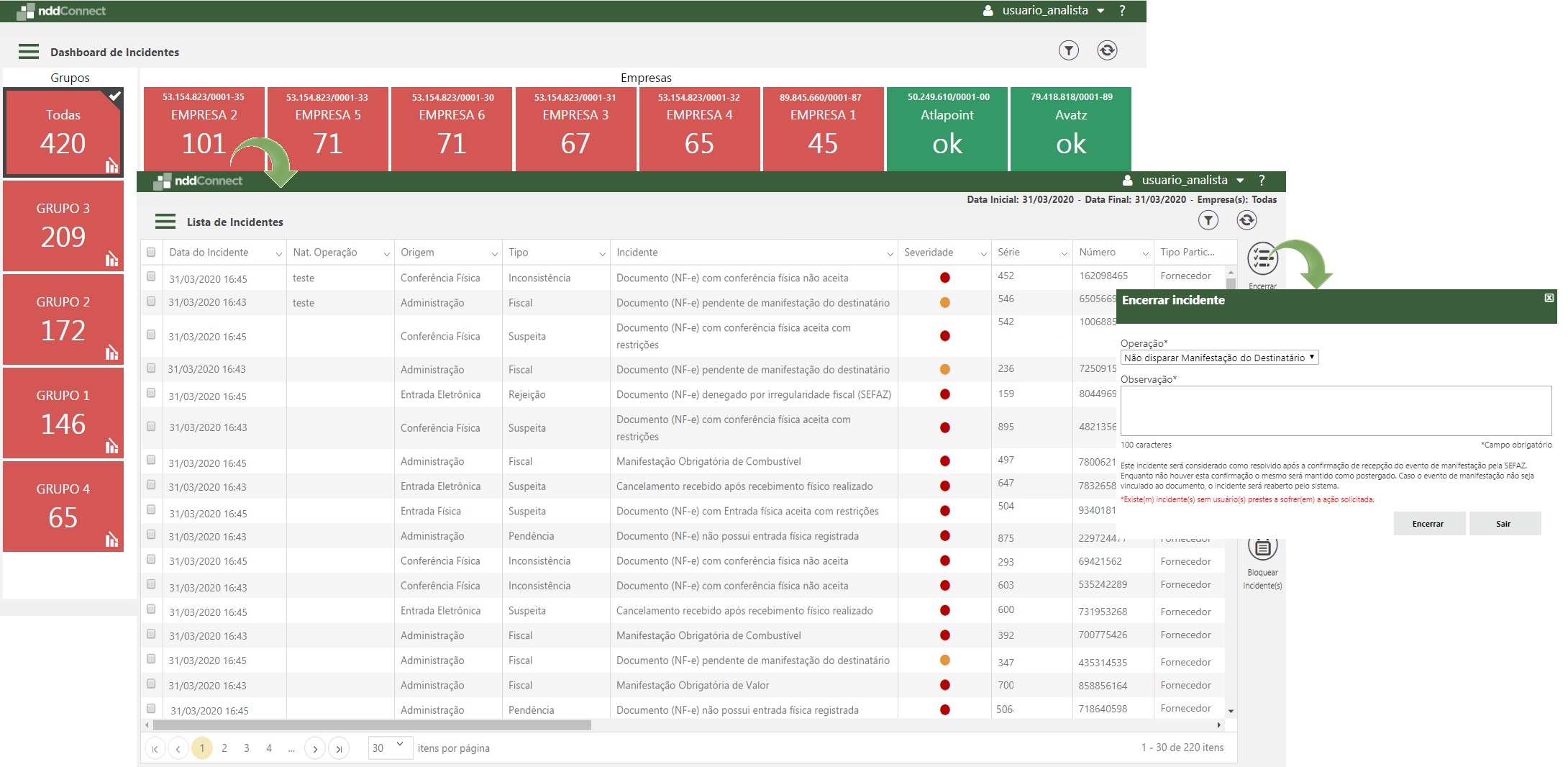Screen dimensions: 1568x767
Task: Open chart icon on GRUPO 3 tile
Action: click(x=111, y=259)
